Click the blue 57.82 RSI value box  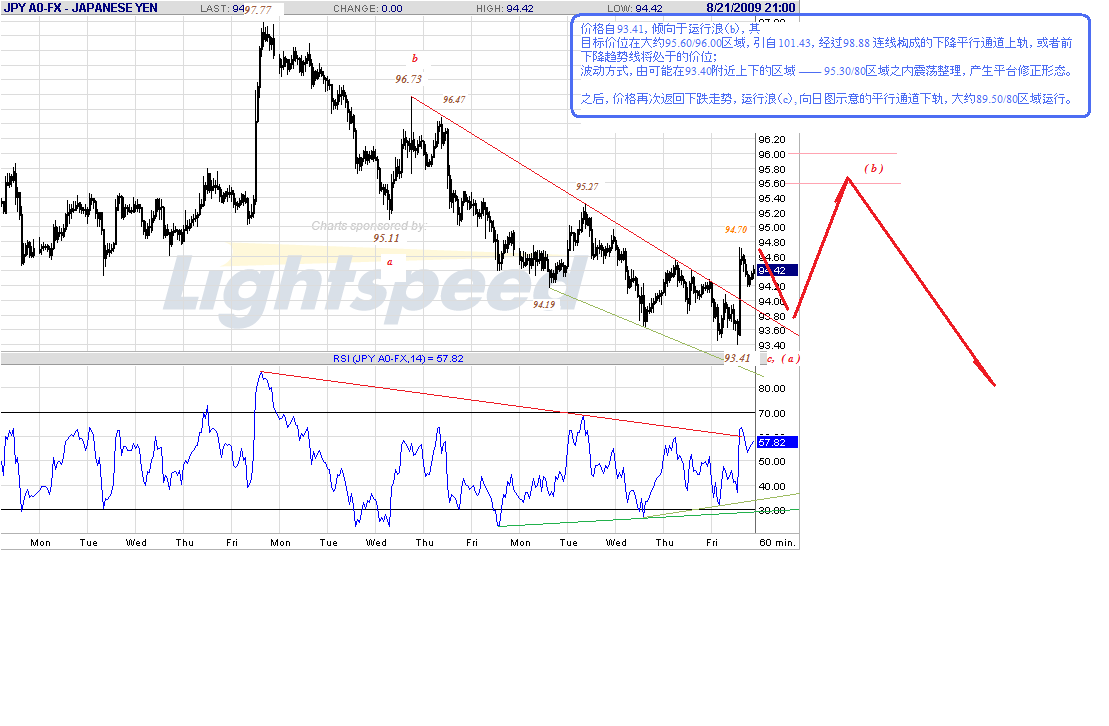(x=777, y=442)
